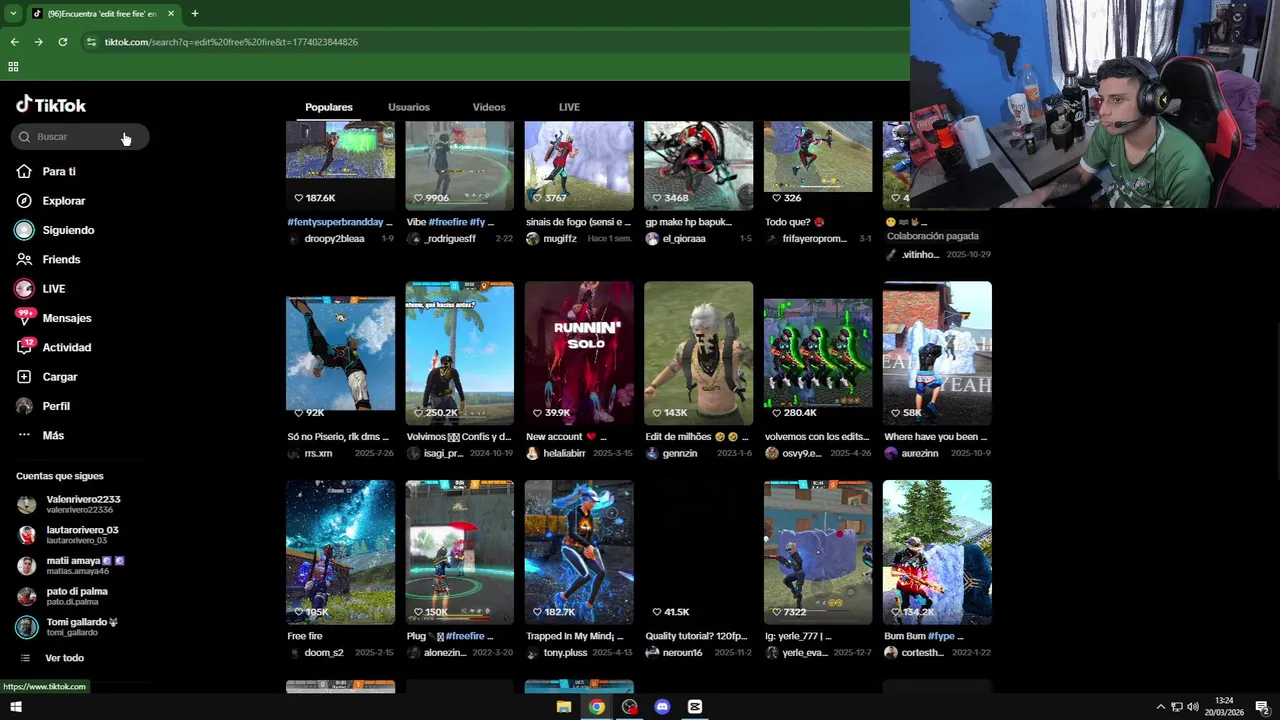Image resolution: width=1280 pixels, height=720 pixels.
Task: Open 'Bum Bum' video by cortesth
Action: pyautogui.click(x=937, y=552)
